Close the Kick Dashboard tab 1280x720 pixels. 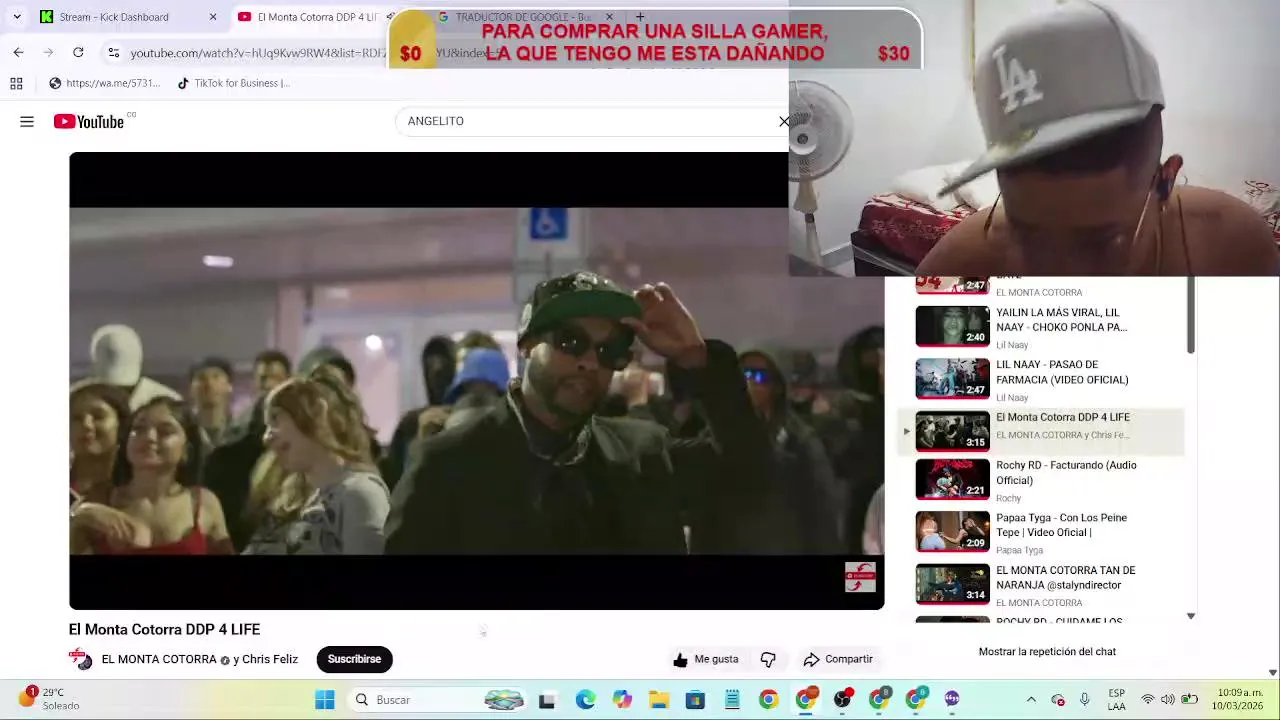click(x=212, y=17)
